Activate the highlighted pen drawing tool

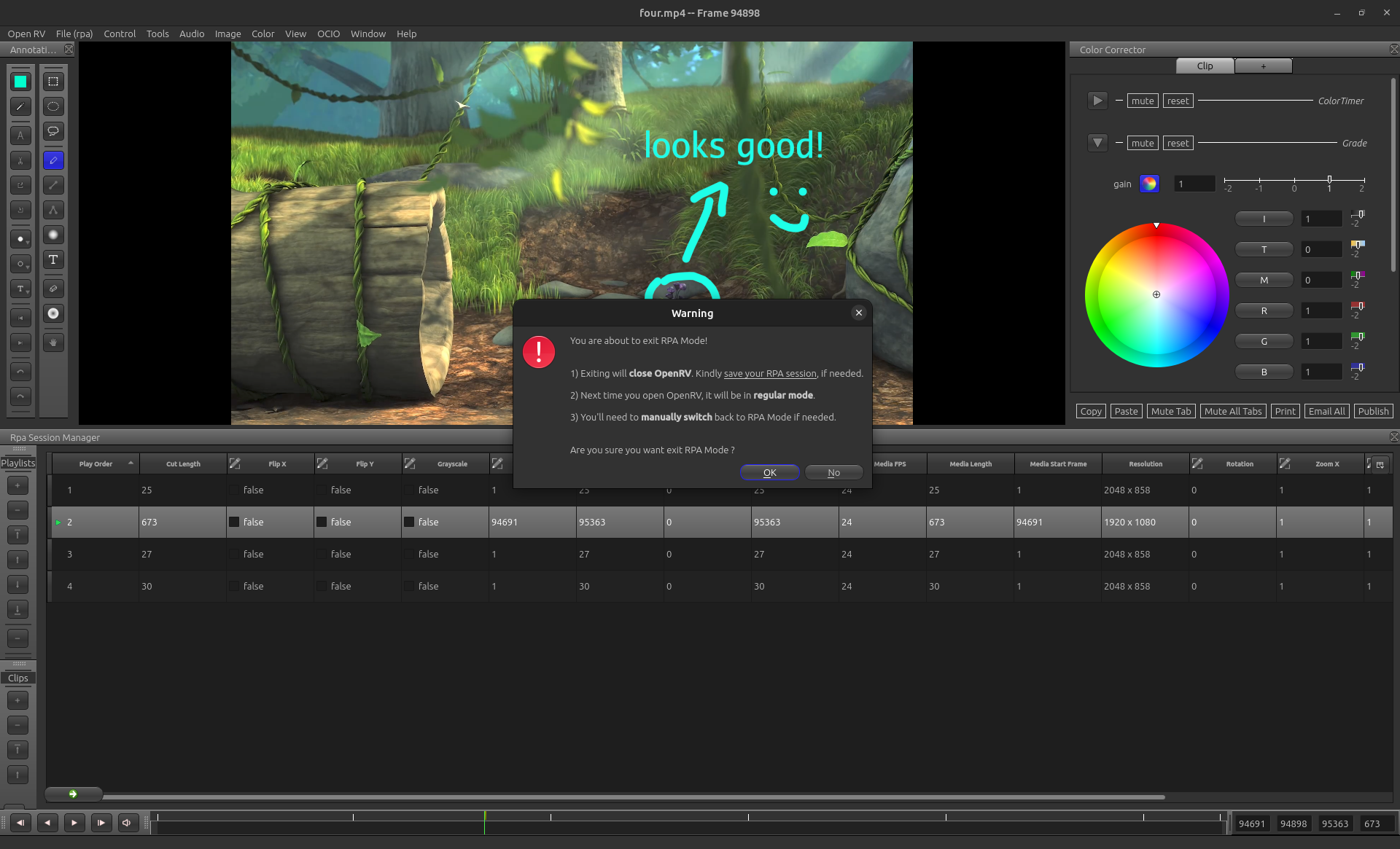[x=53, y=160]
